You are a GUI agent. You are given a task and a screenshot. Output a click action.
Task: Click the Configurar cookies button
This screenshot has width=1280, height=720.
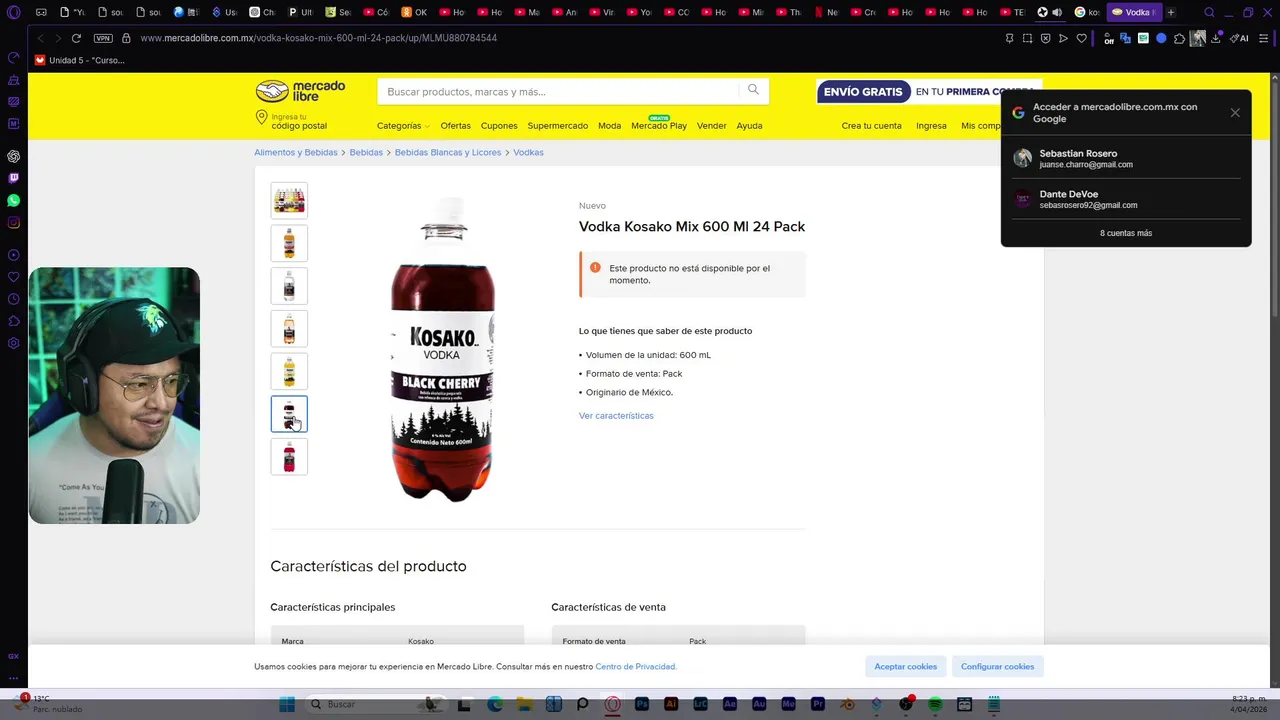(997, 666)
